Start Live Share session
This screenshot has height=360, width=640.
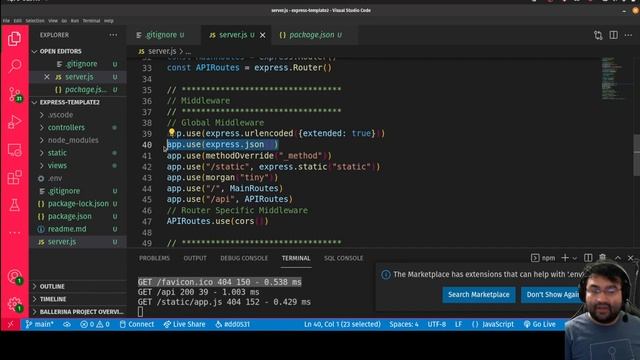pos(184,324)
